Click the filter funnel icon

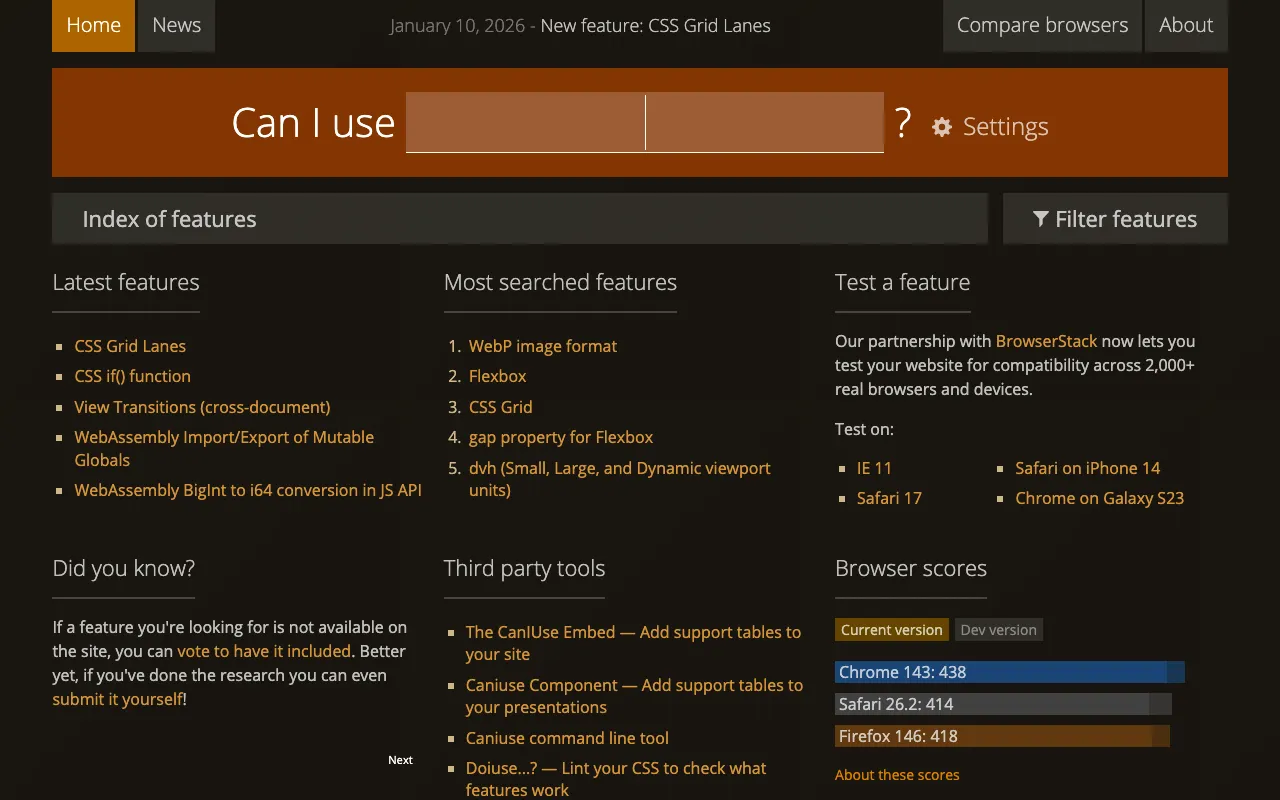(x=1040, y=218)
